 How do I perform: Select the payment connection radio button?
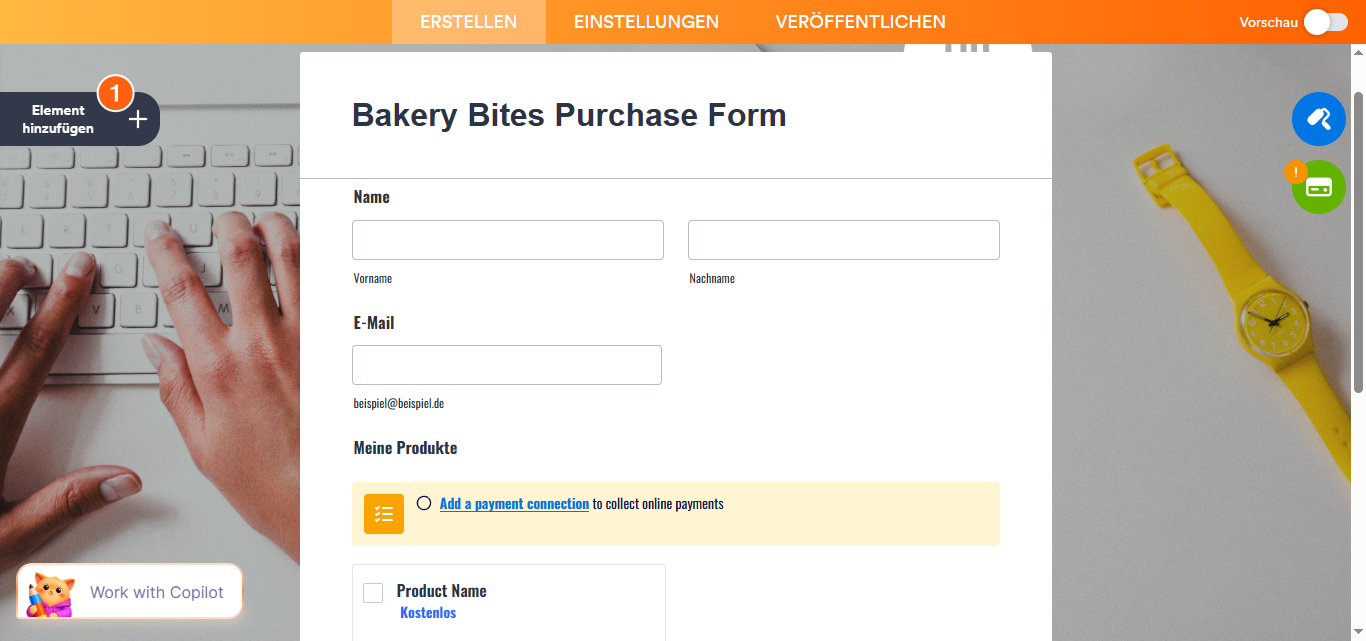(424, 503)
